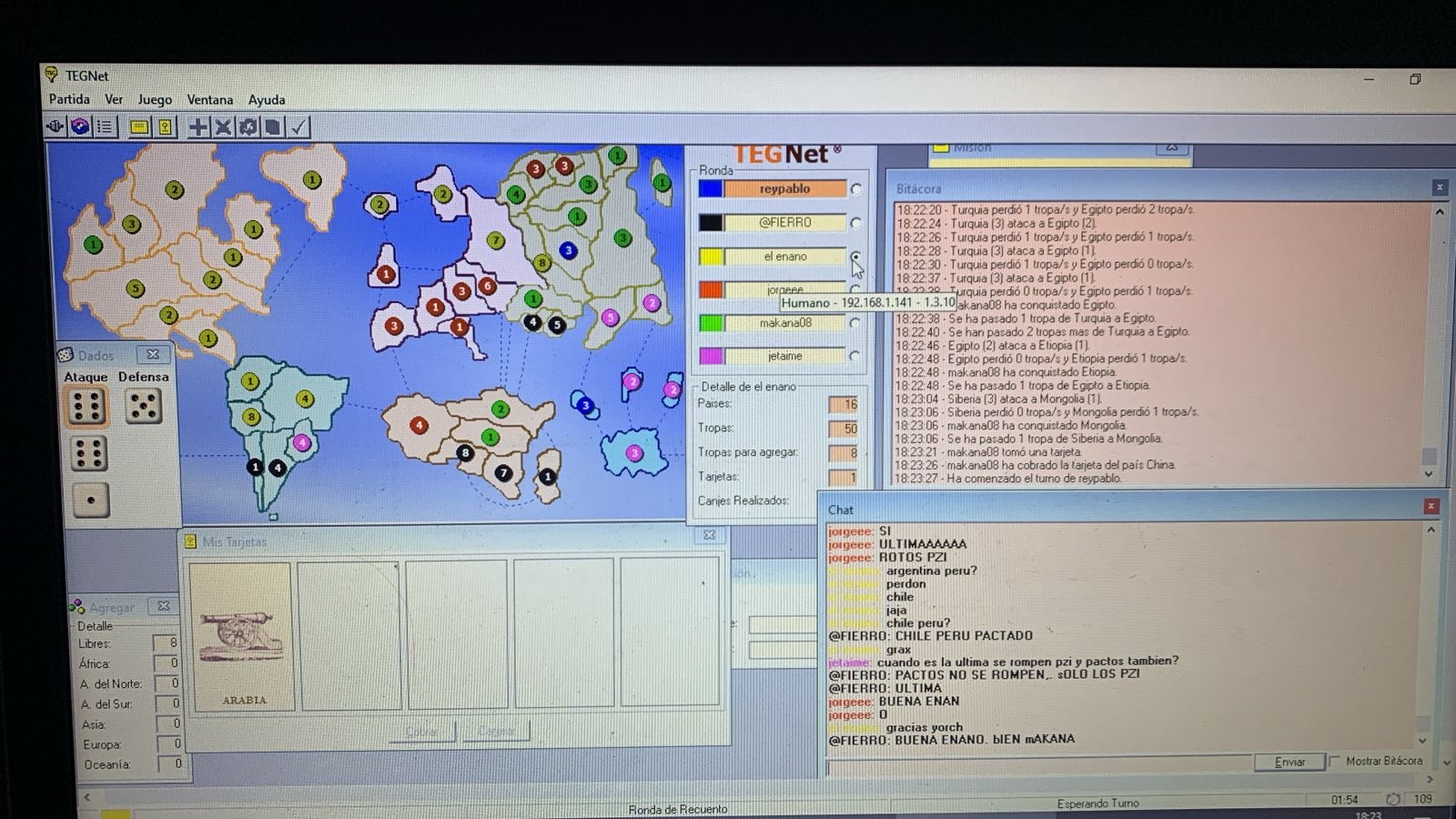Close the Bitácora panel
This screenshot has height=819, width=1456.
point(1440,187)
